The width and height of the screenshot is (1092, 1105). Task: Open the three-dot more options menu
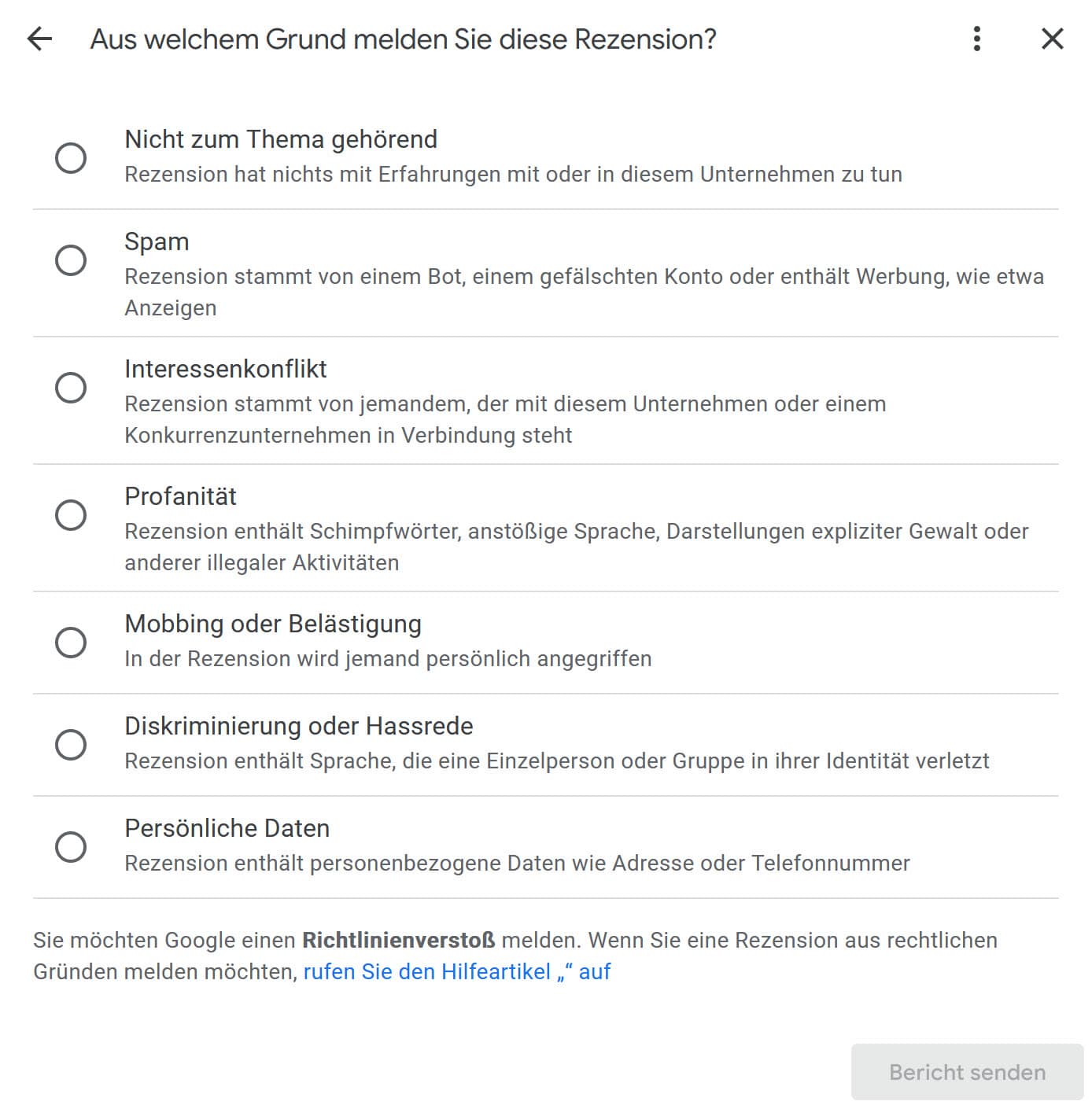(x=976, y=39)
